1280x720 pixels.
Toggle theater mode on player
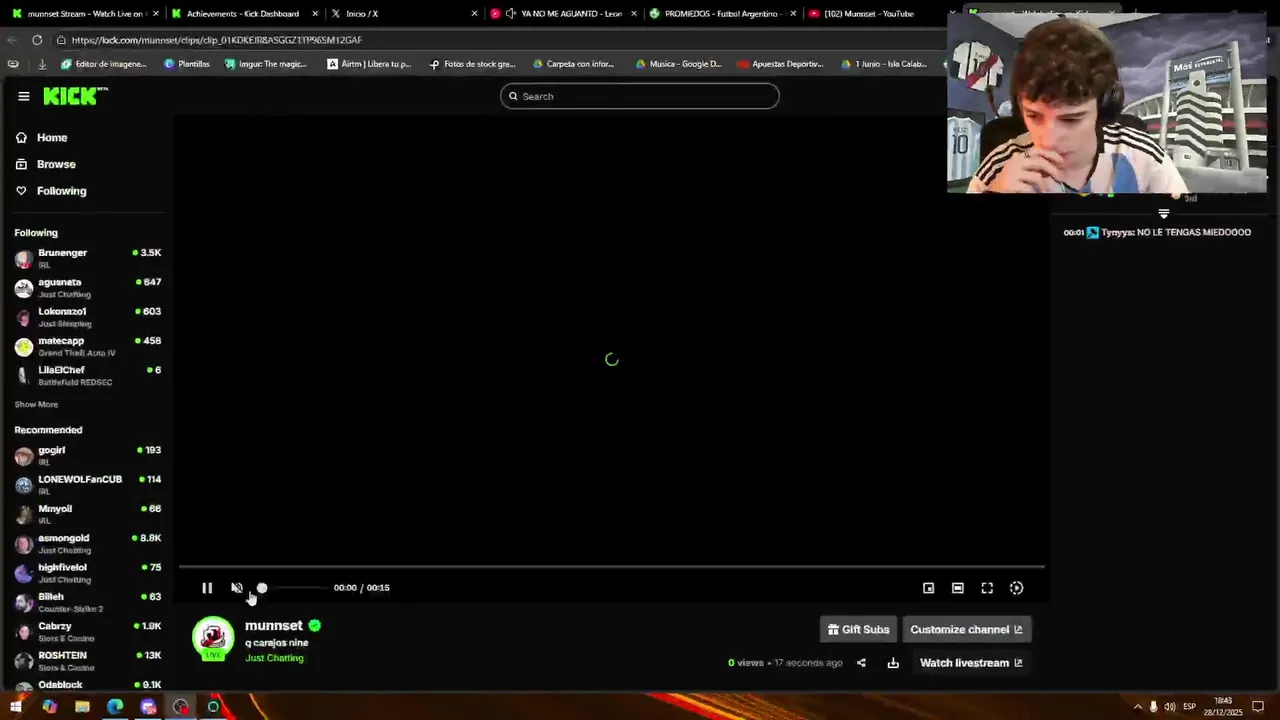(958, 588)
